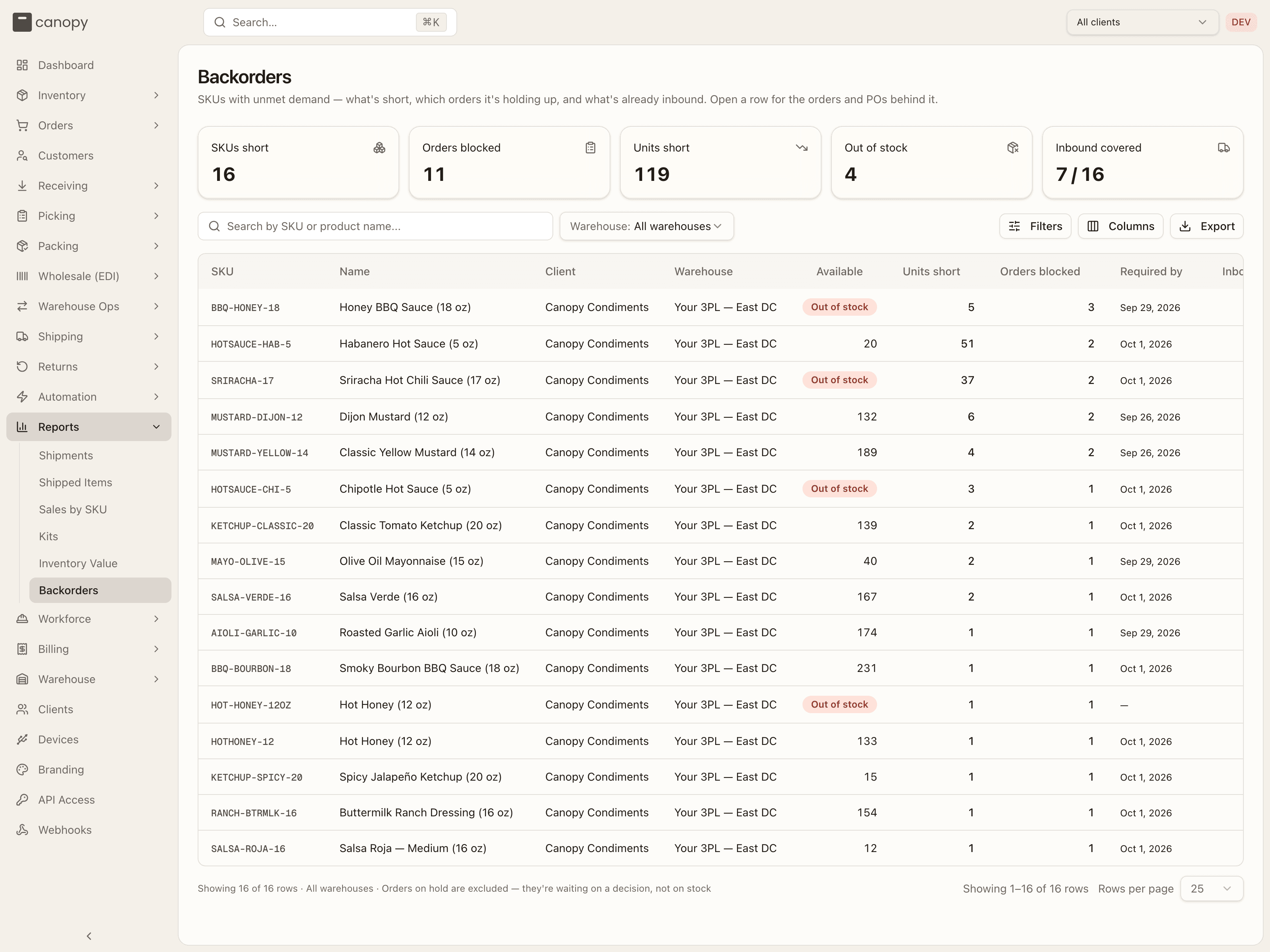Go to Branding settings

coord(89,770)
